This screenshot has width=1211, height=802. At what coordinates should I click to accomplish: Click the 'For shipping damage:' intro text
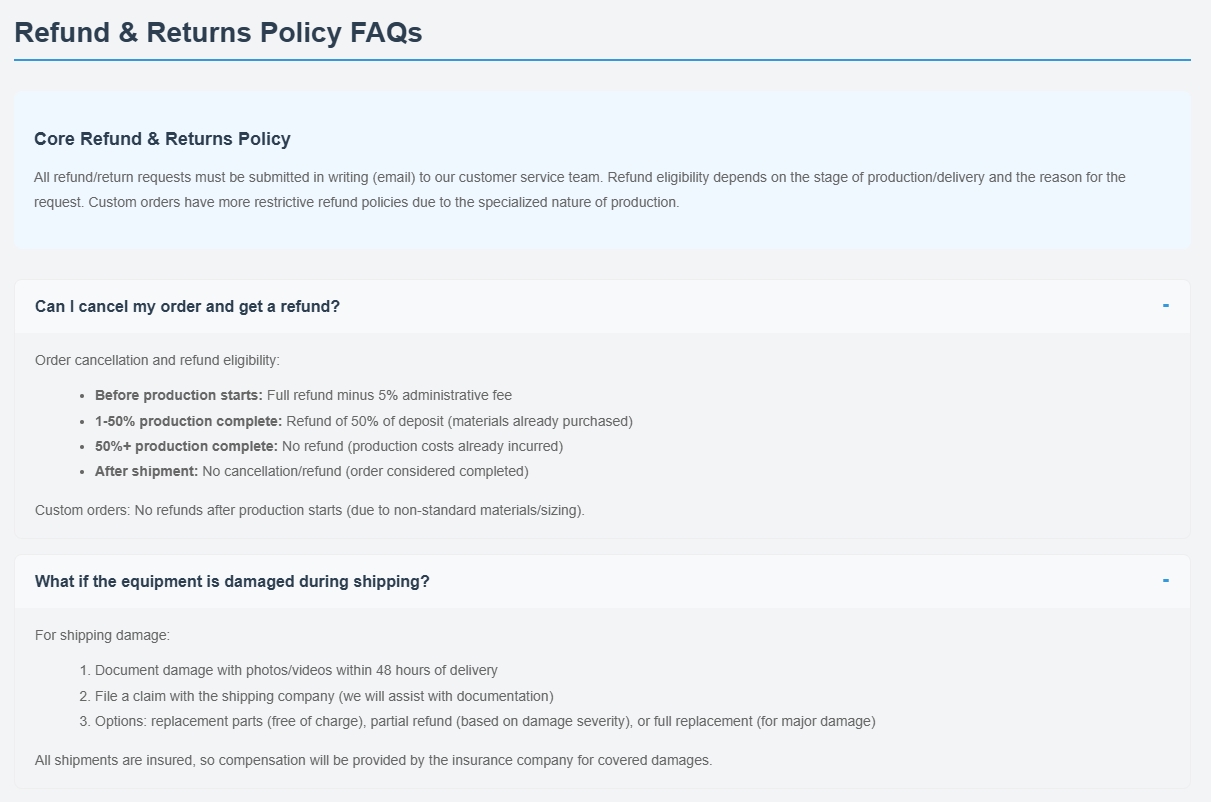102,635
